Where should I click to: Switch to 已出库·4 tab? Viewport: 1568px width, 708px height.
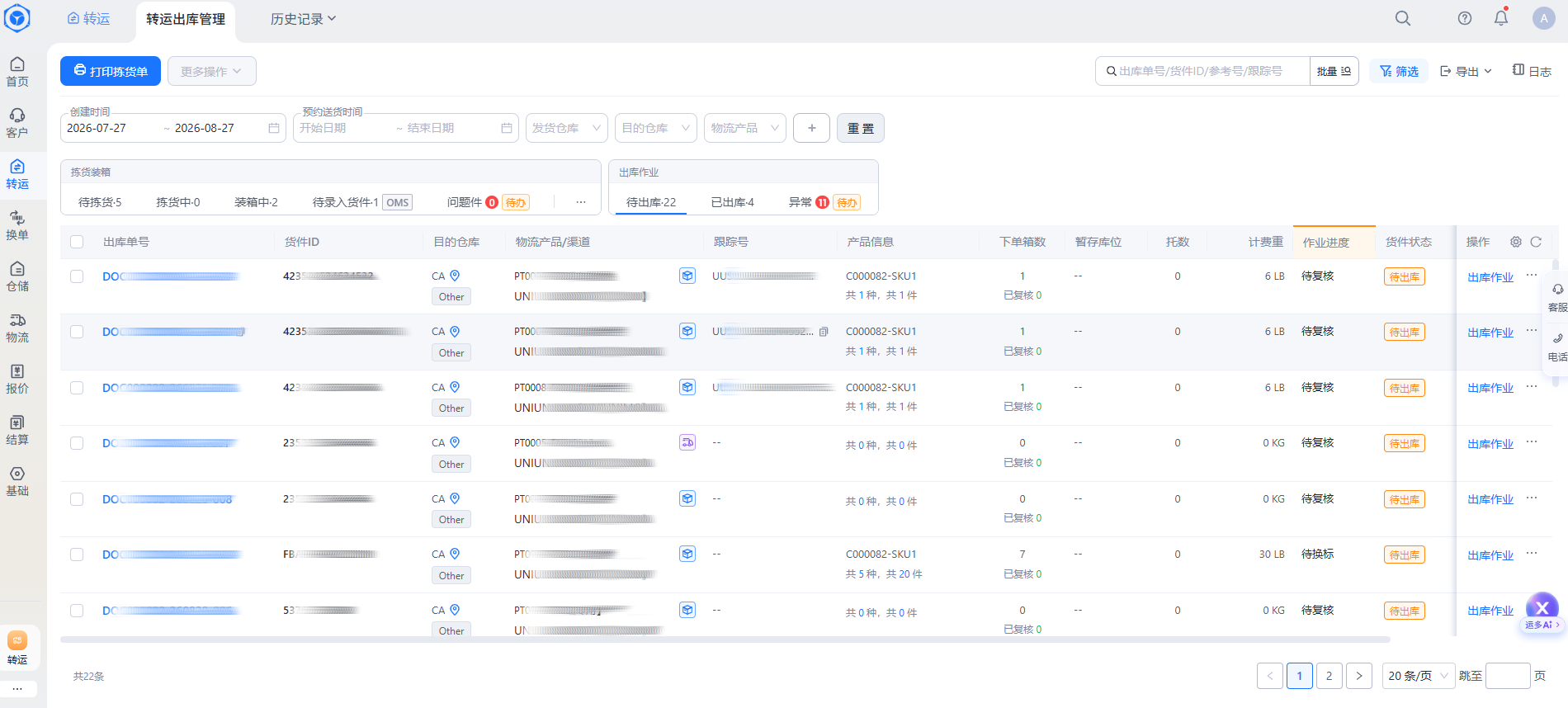pyautogui.click(x=733, y=202)
